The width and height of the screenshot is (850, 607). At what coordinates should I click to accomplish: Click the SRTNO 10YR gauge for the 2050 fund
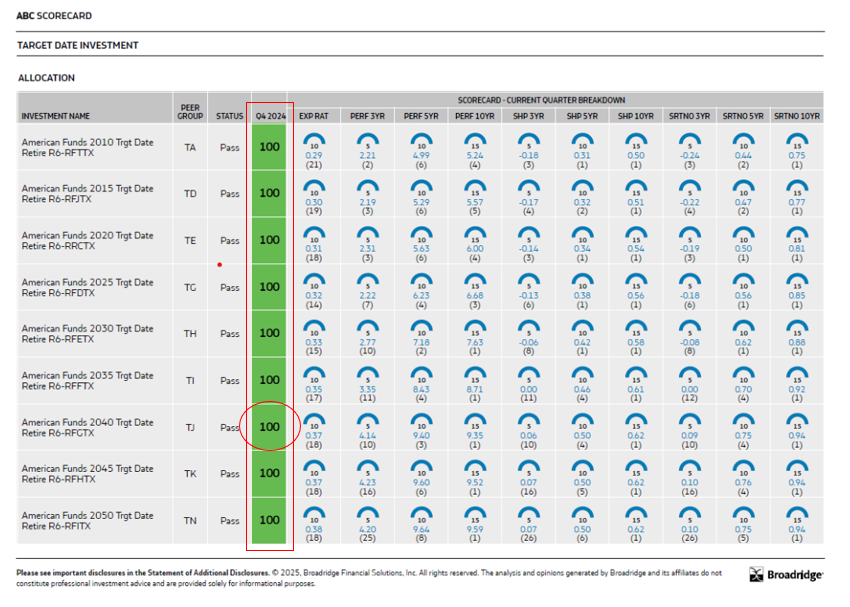[x=797, y=514]
